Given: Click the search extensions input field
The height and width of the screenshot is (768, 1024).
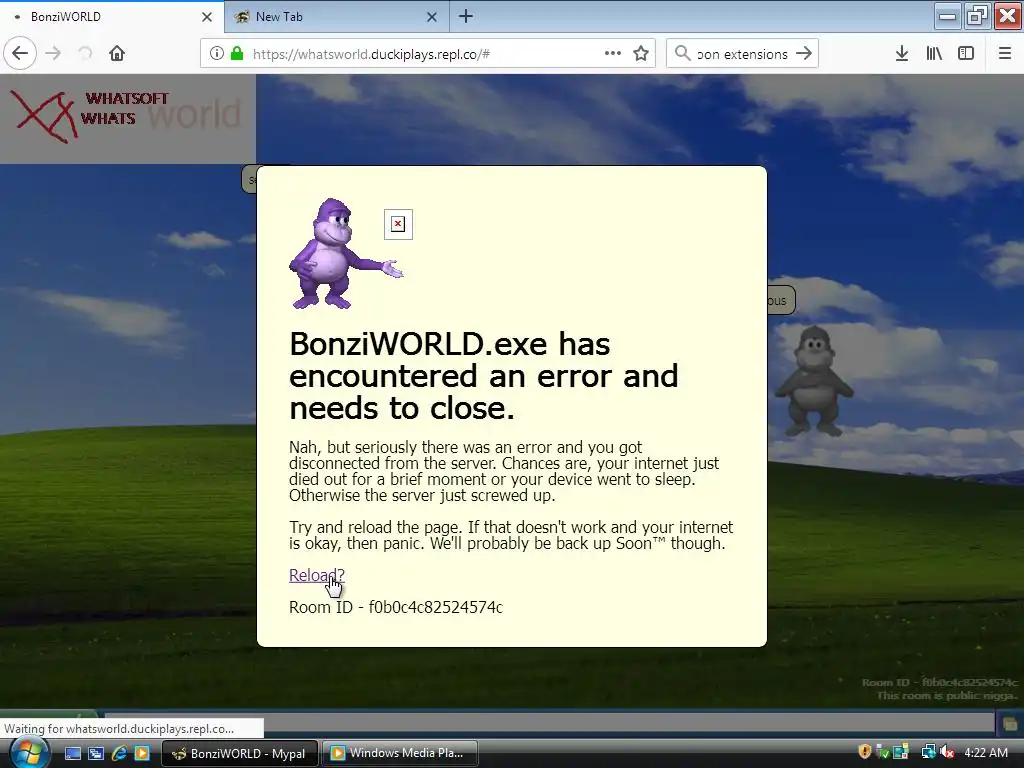Looking at the screenshot, I should pyautogui.click(x=742, y=54).
